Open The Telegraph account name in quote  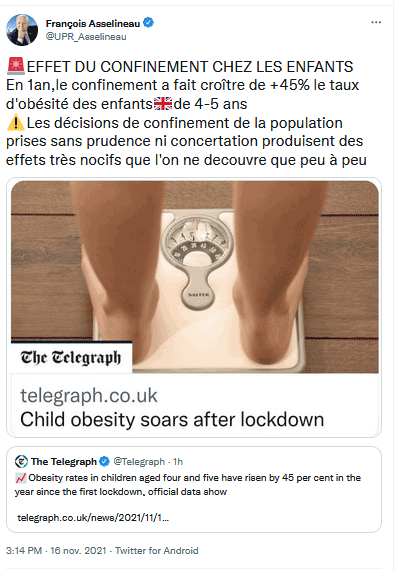click(64, 462)
